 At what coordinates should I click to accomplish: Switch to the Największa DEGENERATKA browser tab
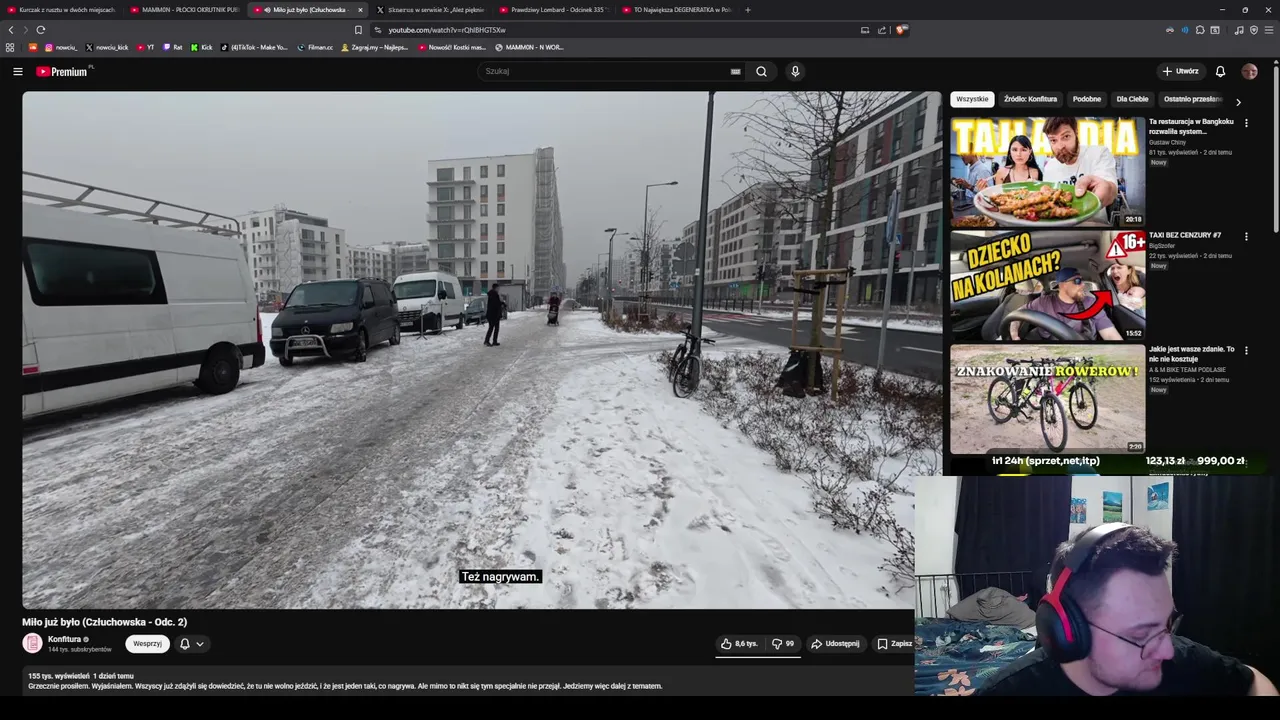676,10
